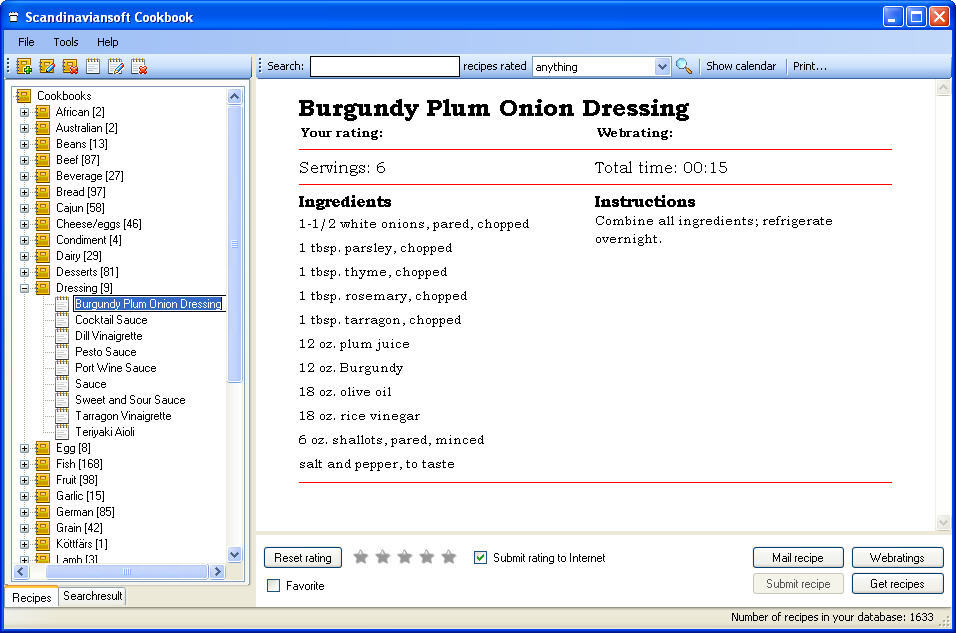Click the Reset rating button
This screenshot has width=956, height=633.
click(x=302, y=557)
